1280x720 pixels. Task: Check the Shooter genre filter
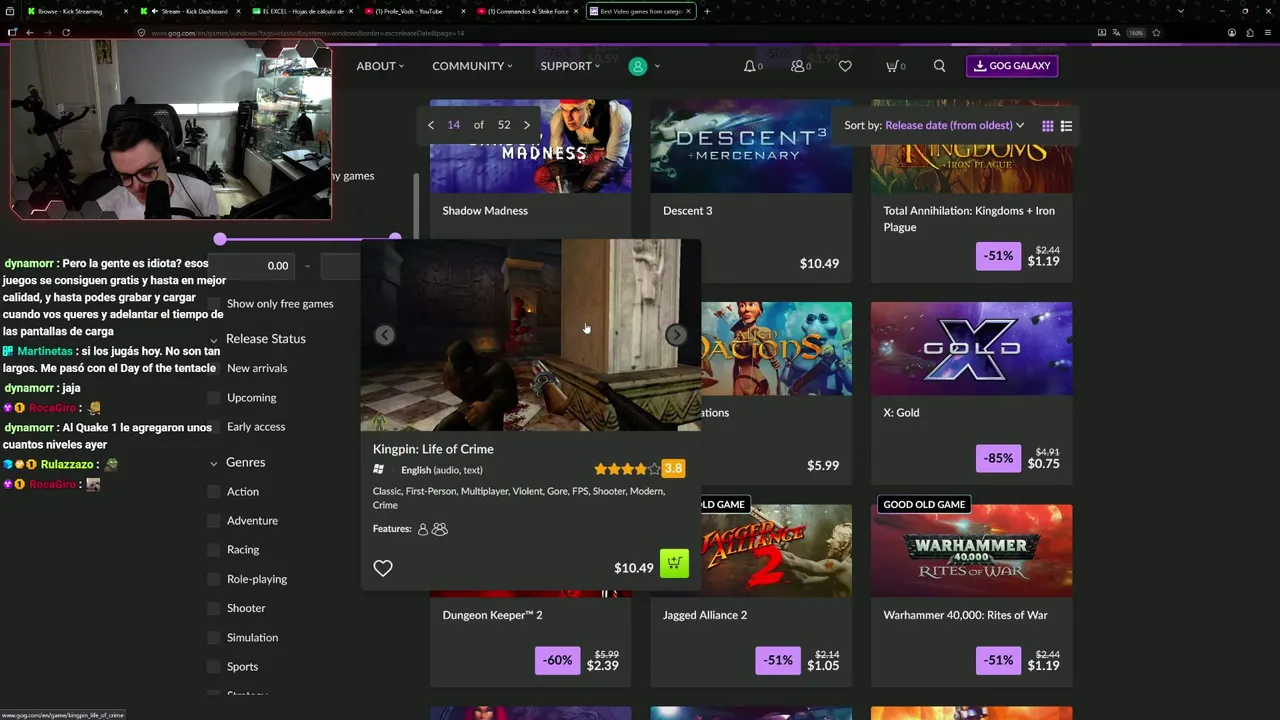[213, 608]
